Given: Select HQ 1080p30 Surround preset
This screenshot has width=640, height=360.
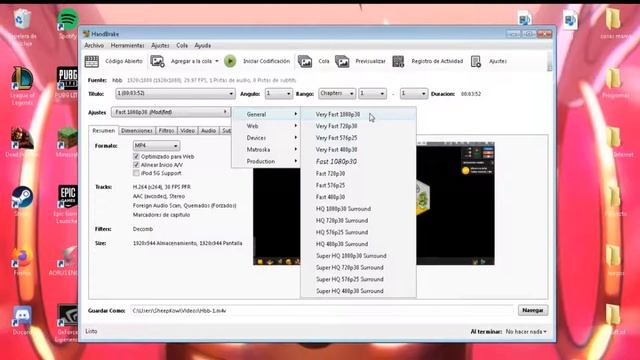Looking at the screenshot, I should [358, 209].
